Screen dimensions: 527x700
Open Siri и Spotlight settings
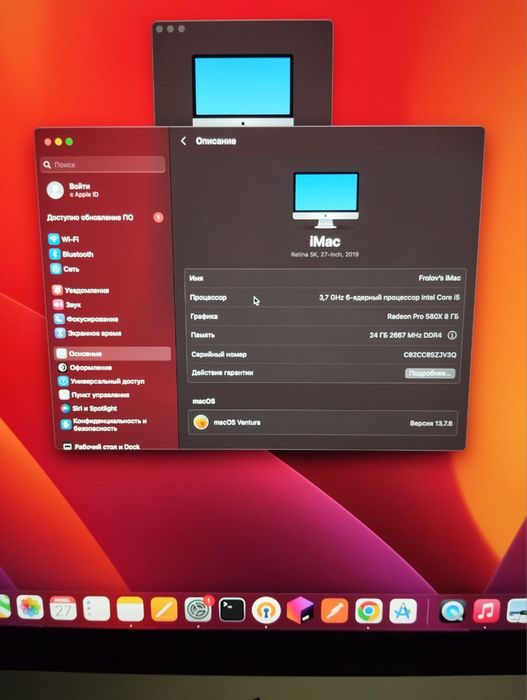(89, 408)
